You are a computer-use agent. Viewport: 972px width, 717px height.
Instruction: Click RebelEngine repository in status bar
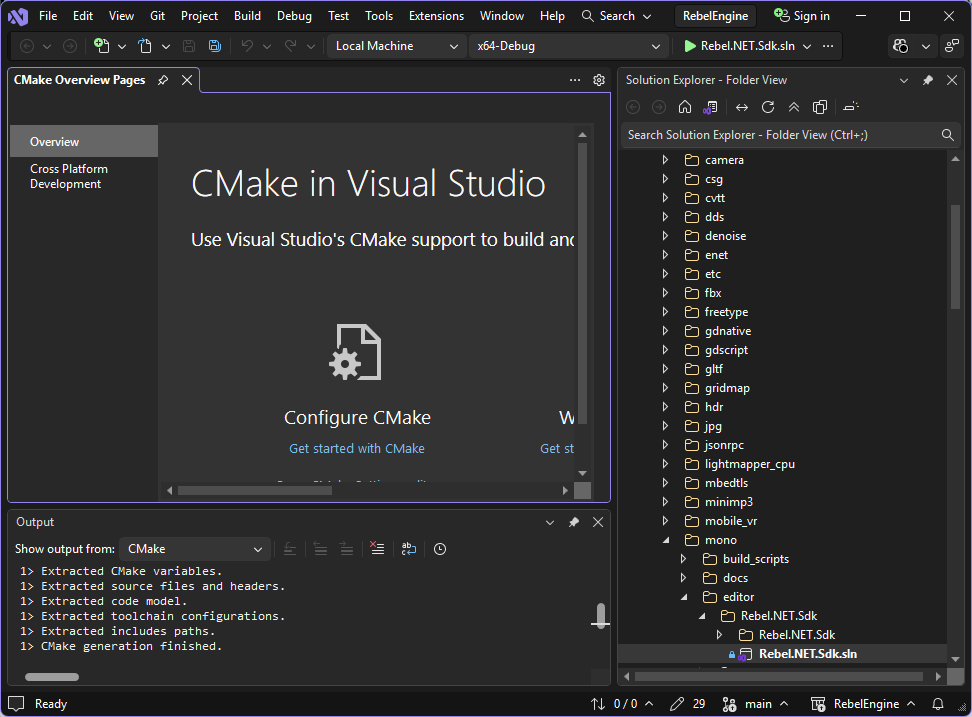[863, 704]
